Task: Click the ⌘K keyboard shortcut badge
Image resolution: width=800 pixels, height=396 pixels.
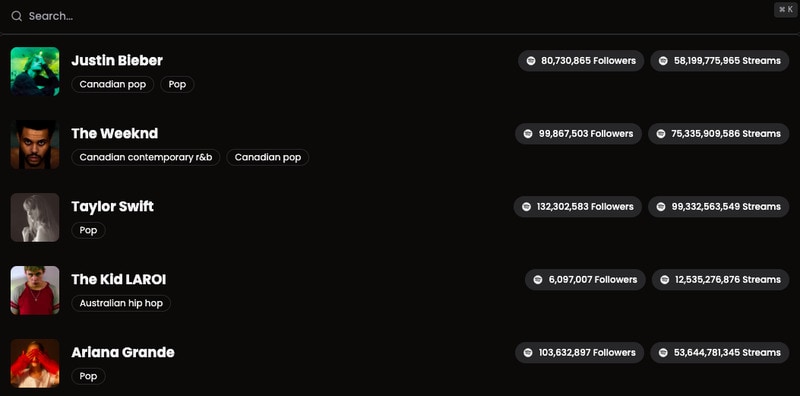Action: (786, 10)
